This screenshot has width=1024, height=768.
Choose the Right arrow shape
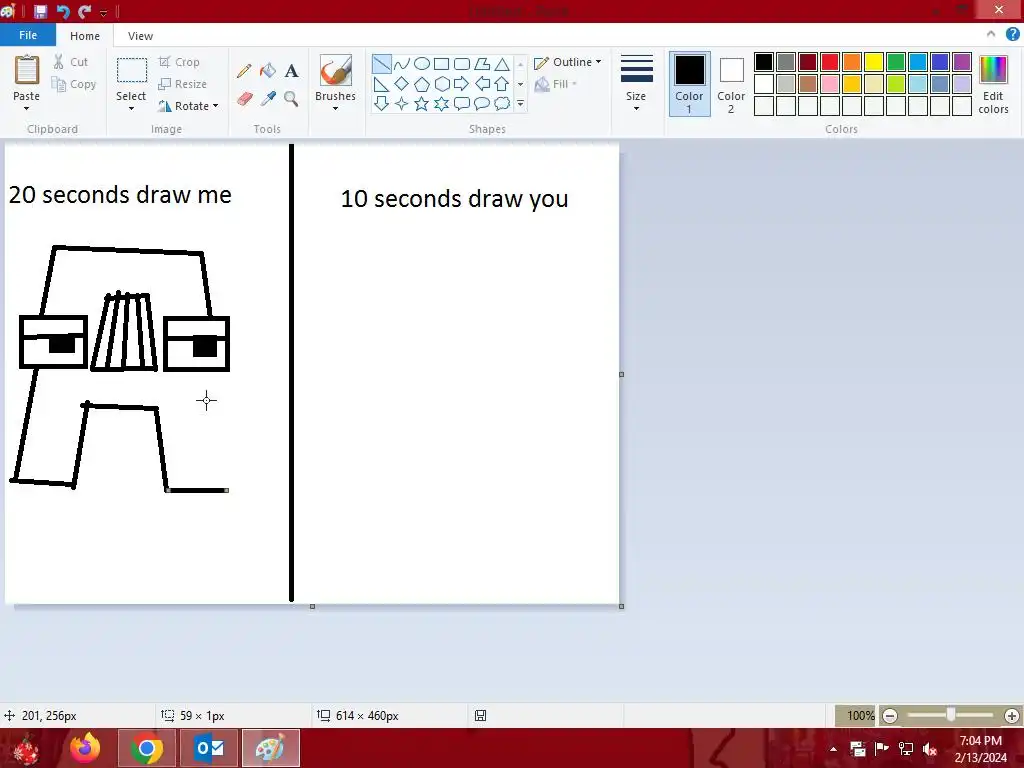click(x=462, y=84)
